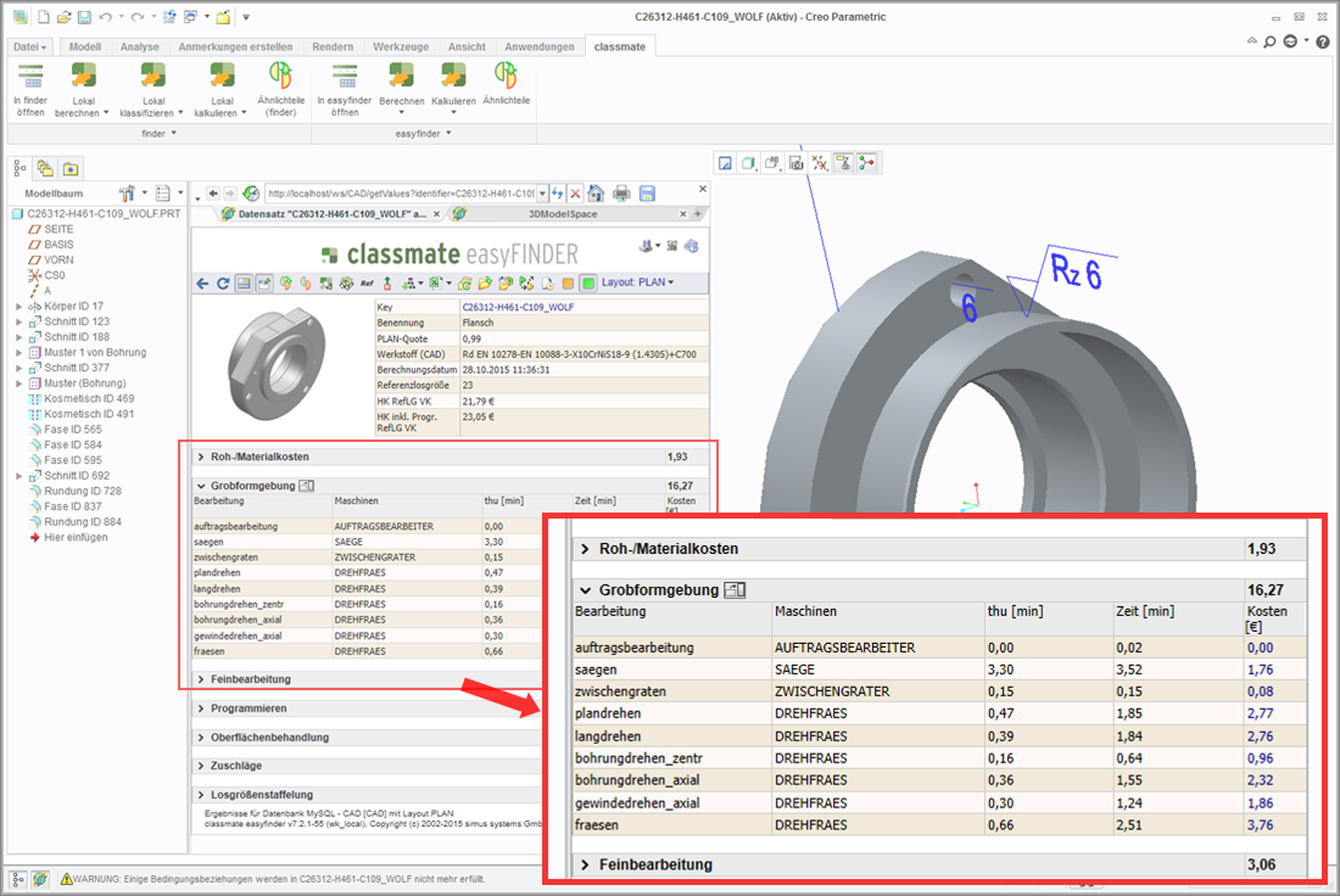Toggle the green square filter button
Image resolution: width=1340 pixels, height=896 pixels.
tap(588, 284)
